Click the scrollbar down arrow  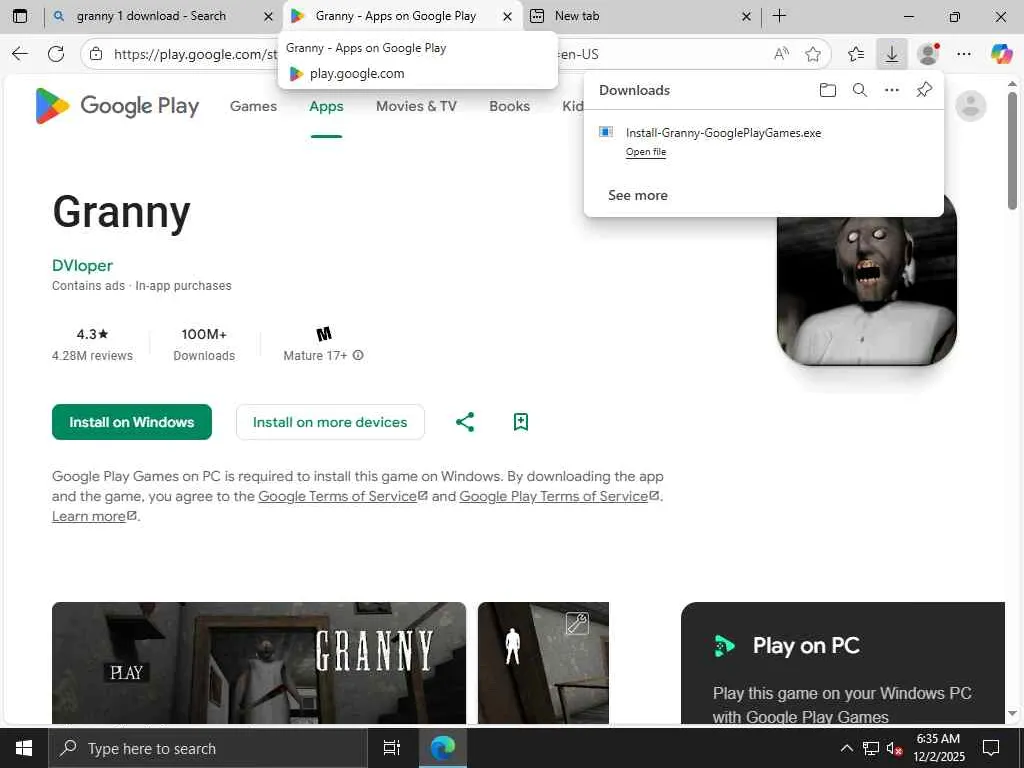(1012, 714)
